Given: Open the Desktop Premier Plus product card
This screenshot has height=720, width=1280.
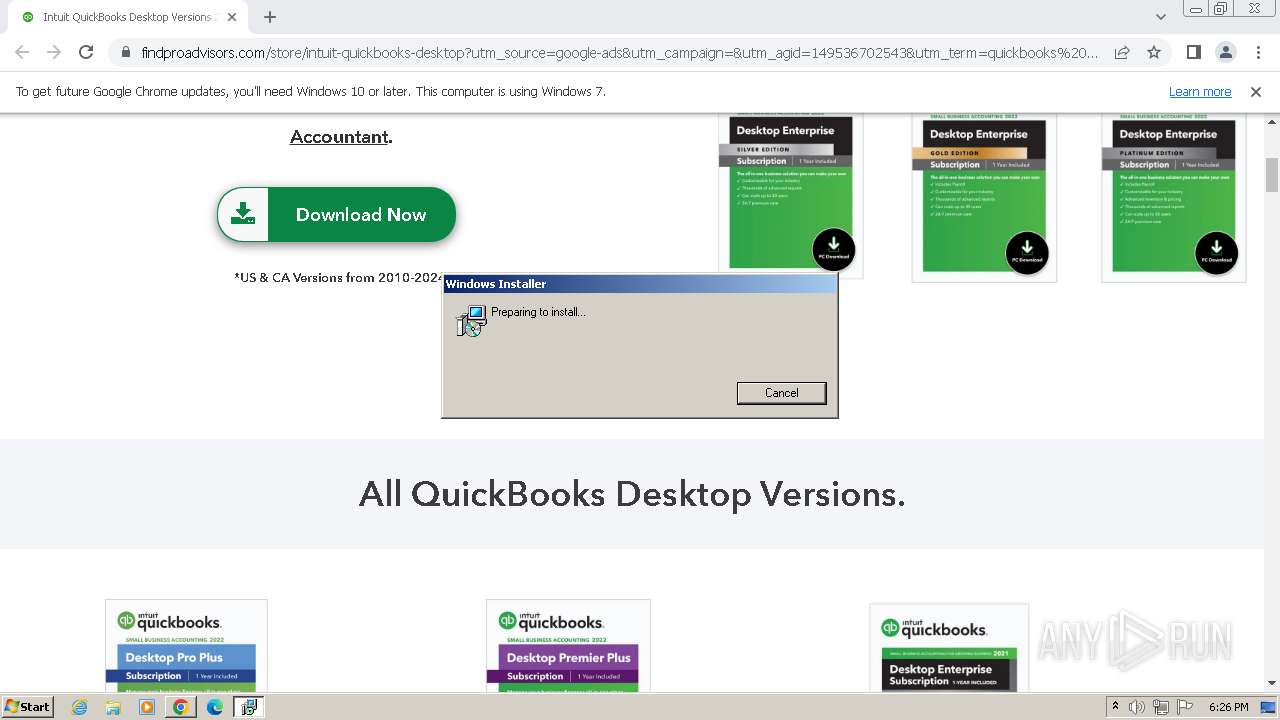Looking at the screenshot, I should coord(568,646).
